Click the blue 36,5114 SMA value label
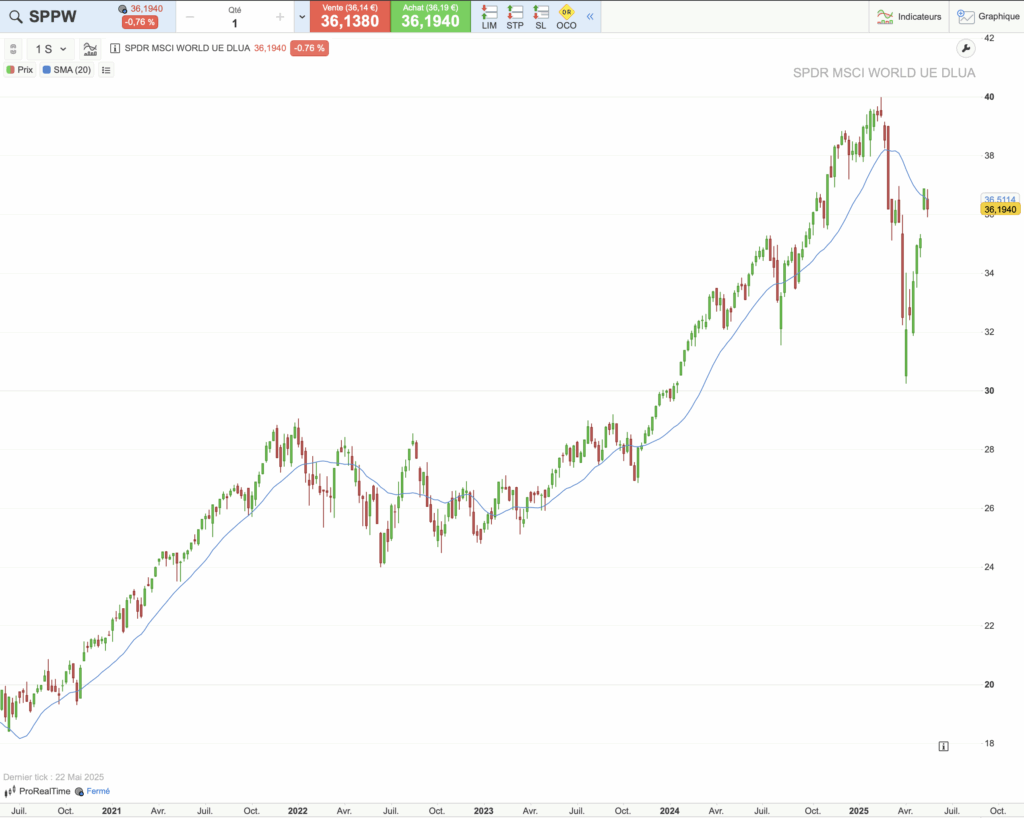 (1000, 199)
